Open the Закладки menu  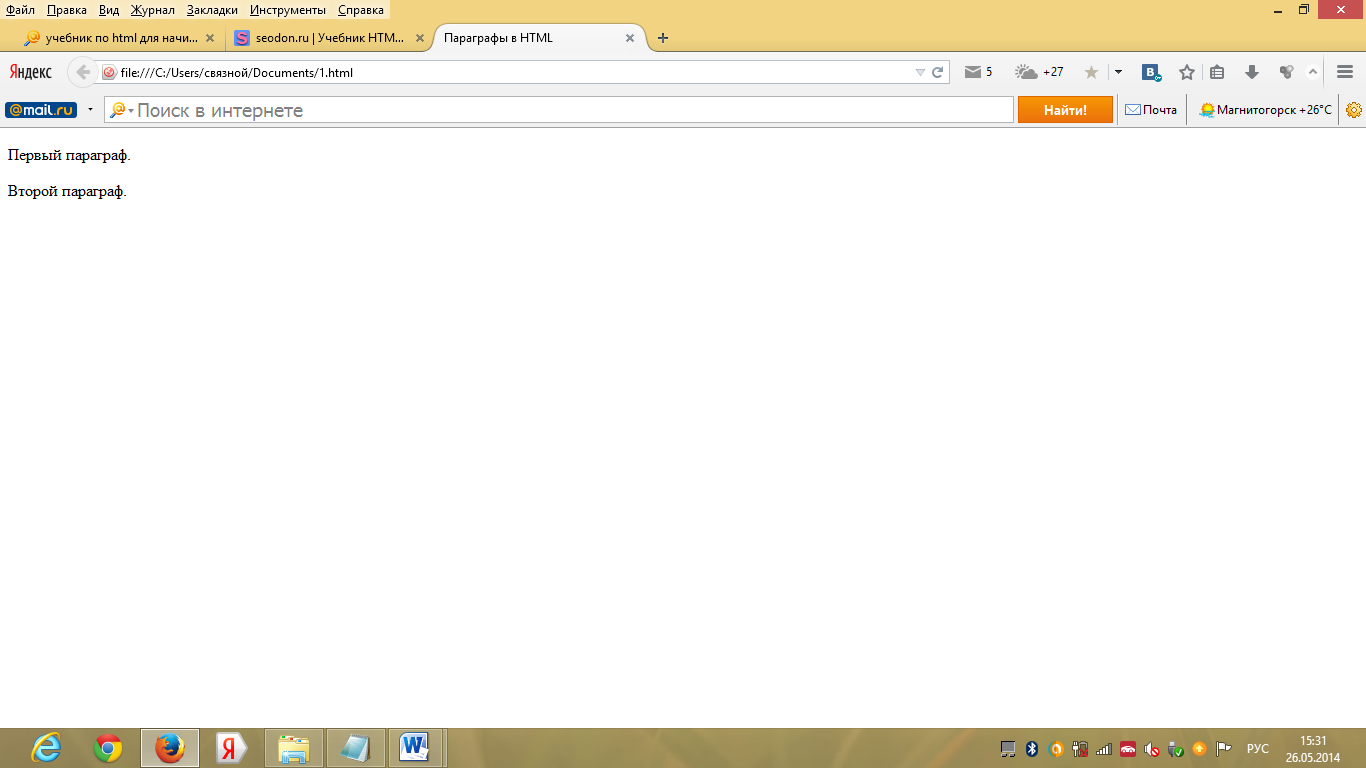tap(213, 10)
